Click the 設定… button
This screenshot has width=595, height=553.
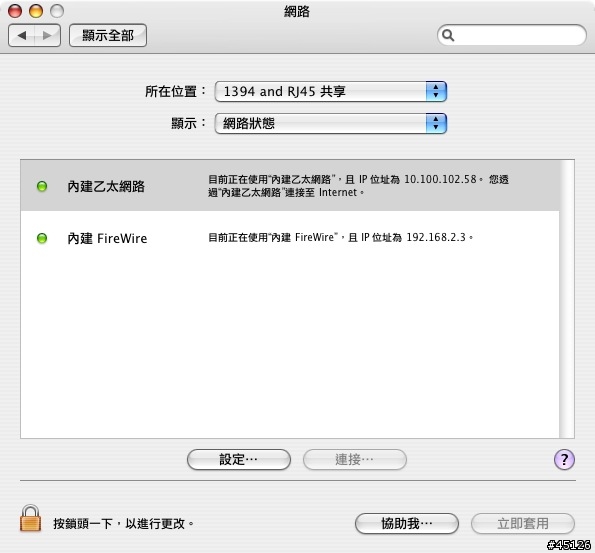point(239,460)
